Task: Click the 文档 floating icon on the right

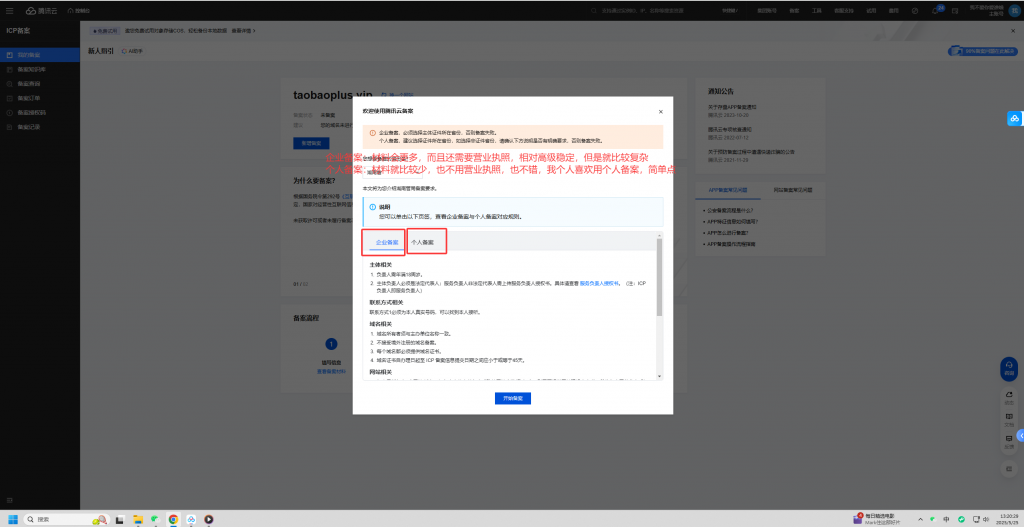Action: (1009, 419)
